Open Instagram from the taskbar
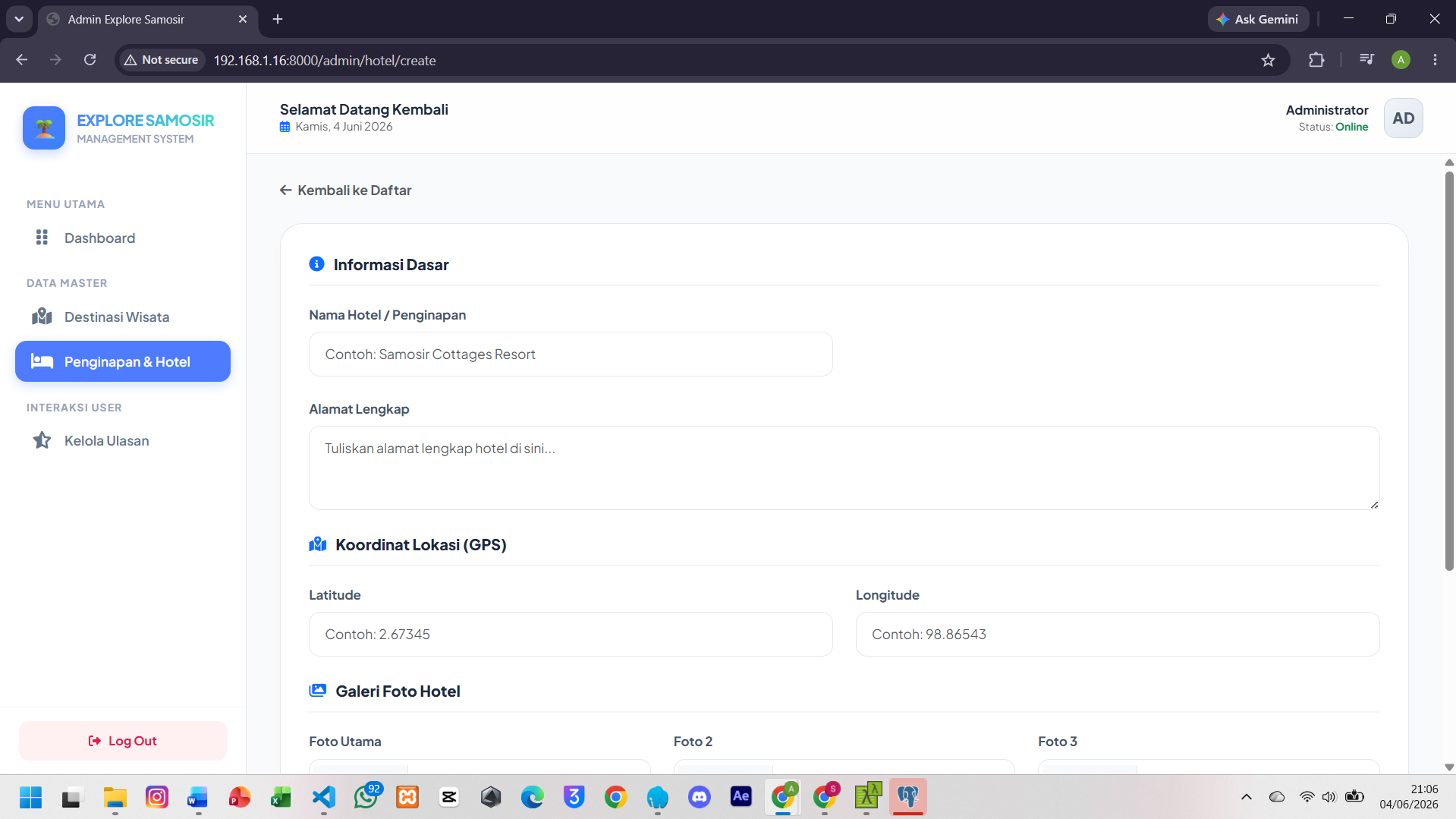The width and height of the screenshot is (1456, 819). tap(156, 797)
